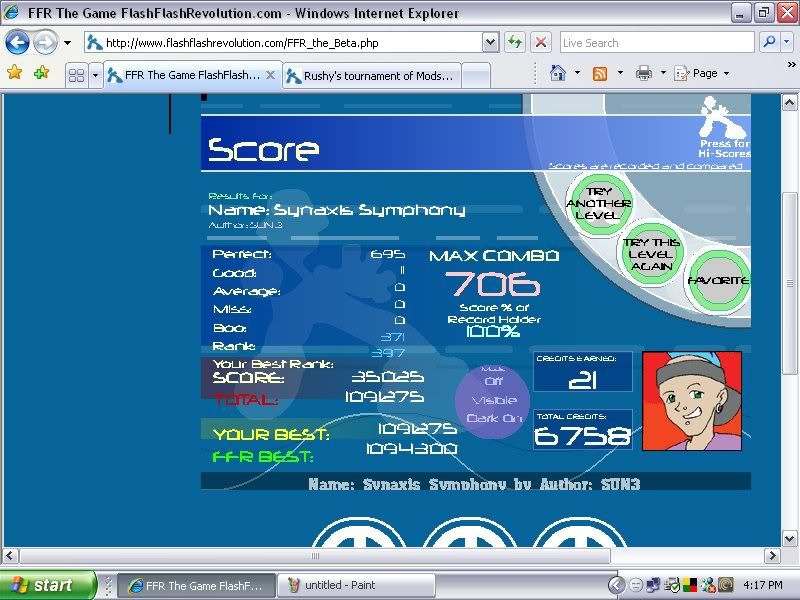This screenshot has width=800, height=600.
Task: Open the Favorites Center star icon
Action: [x=14, y=74]
